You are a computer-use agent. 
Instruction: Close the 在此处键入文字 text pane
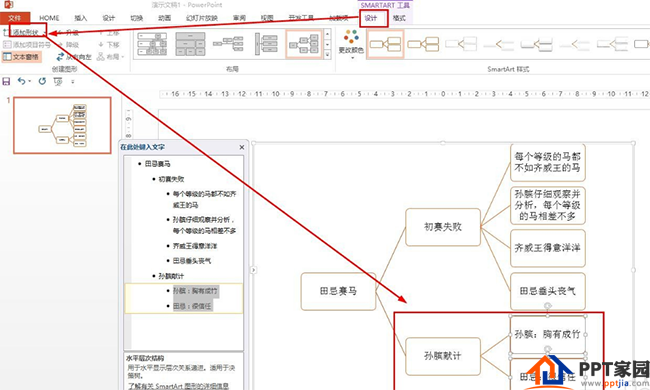click(x=242, y=147)
